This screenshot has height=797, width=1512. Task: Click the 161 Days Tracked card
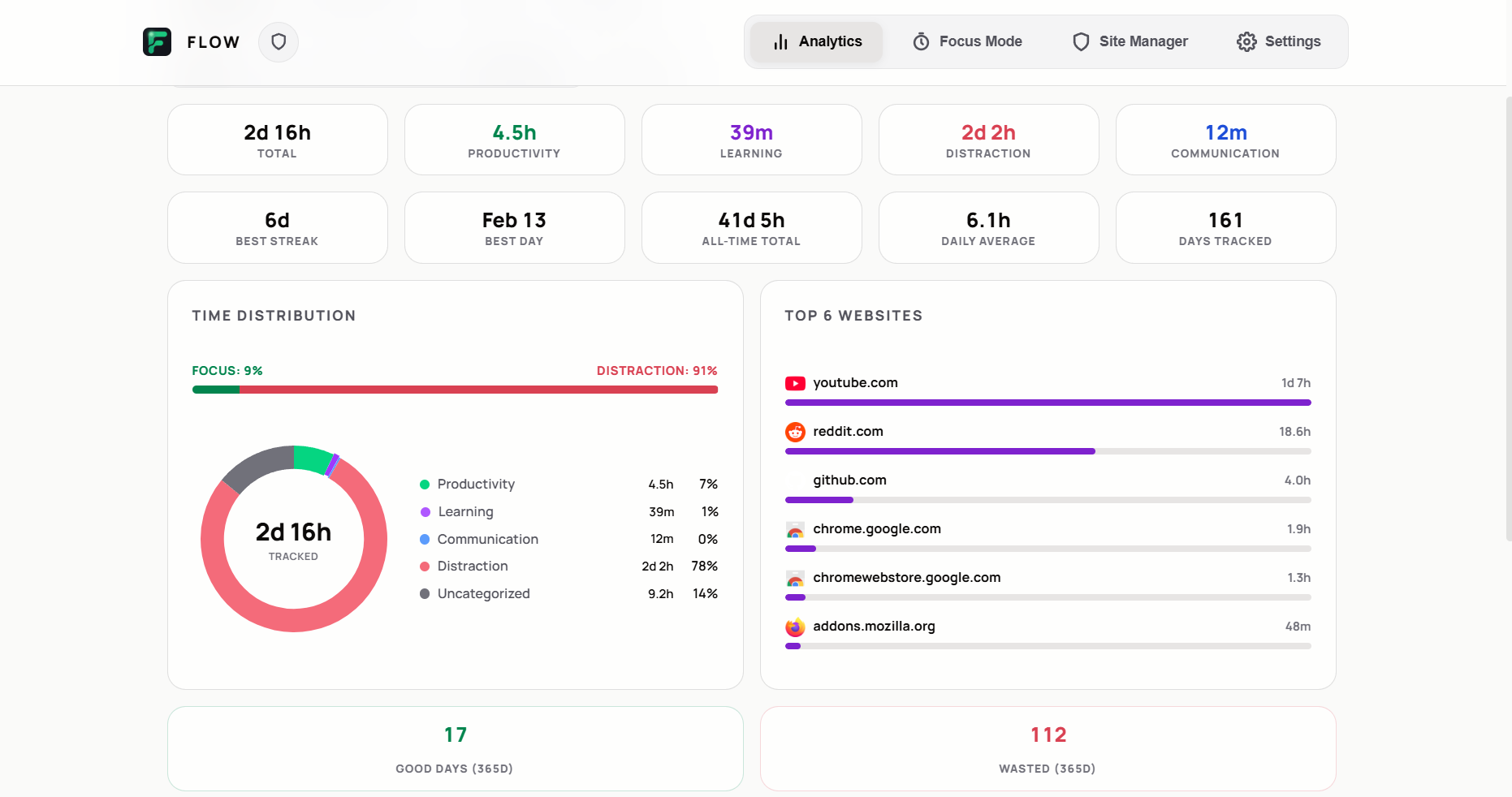[x=1226, y=227]
